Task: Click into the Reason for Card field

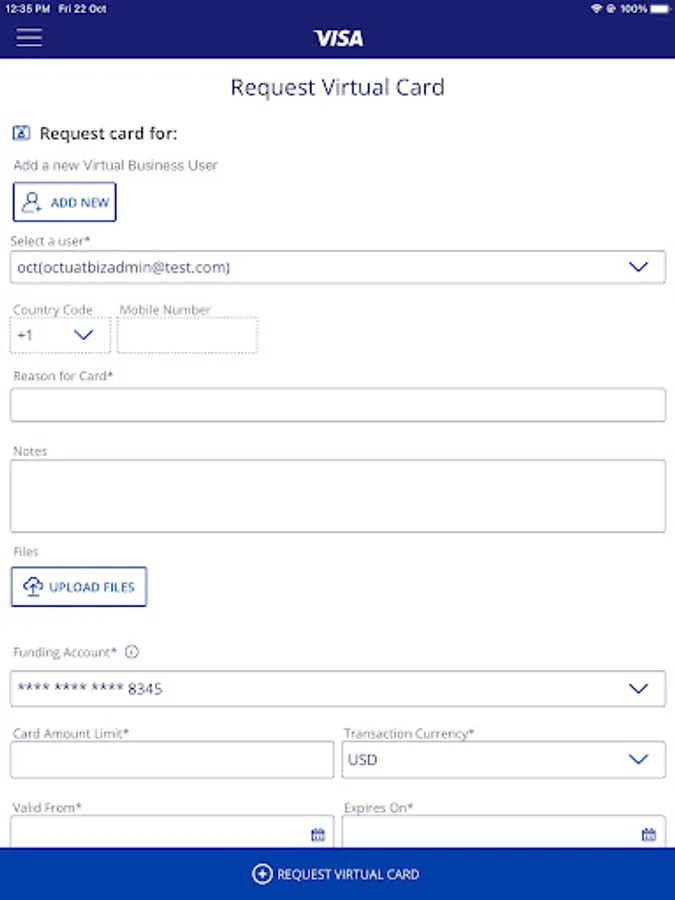Action: (x=337, y=405)
